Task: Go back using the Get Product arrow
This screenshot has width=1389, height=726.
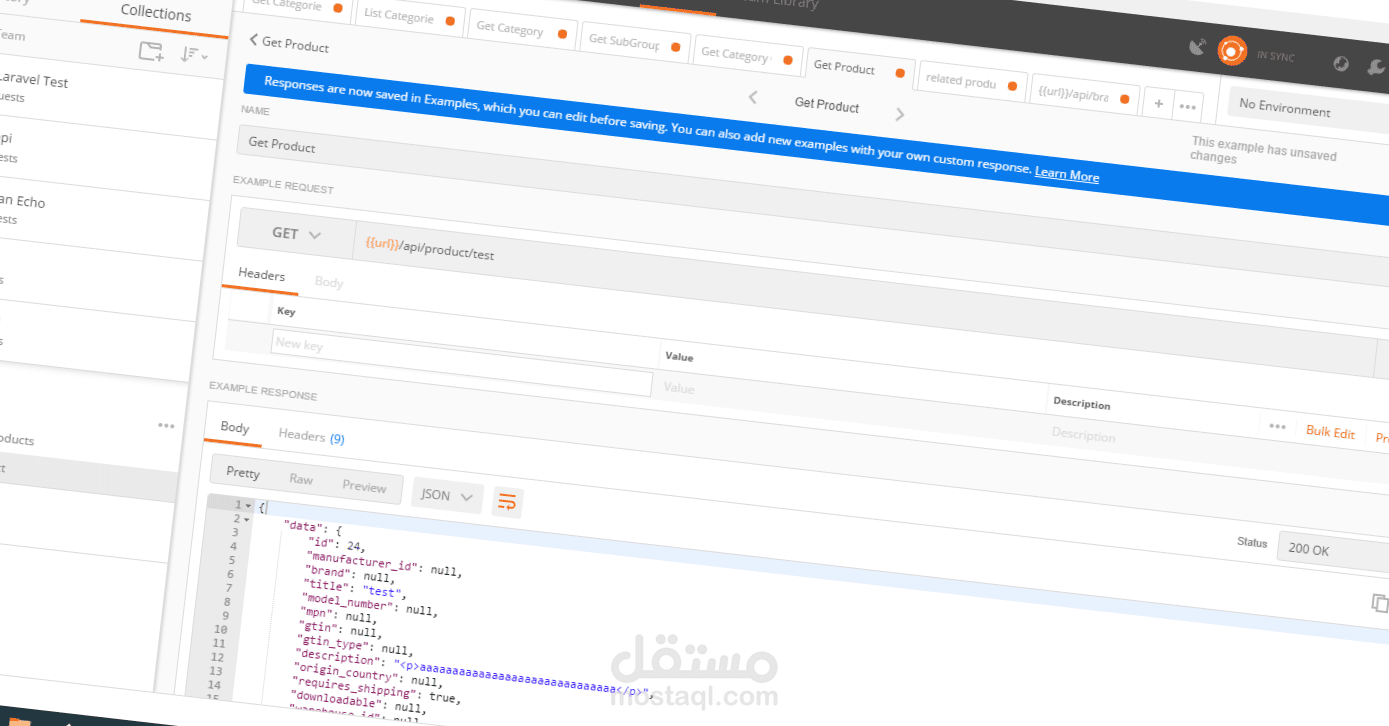Action: (254, 40)
